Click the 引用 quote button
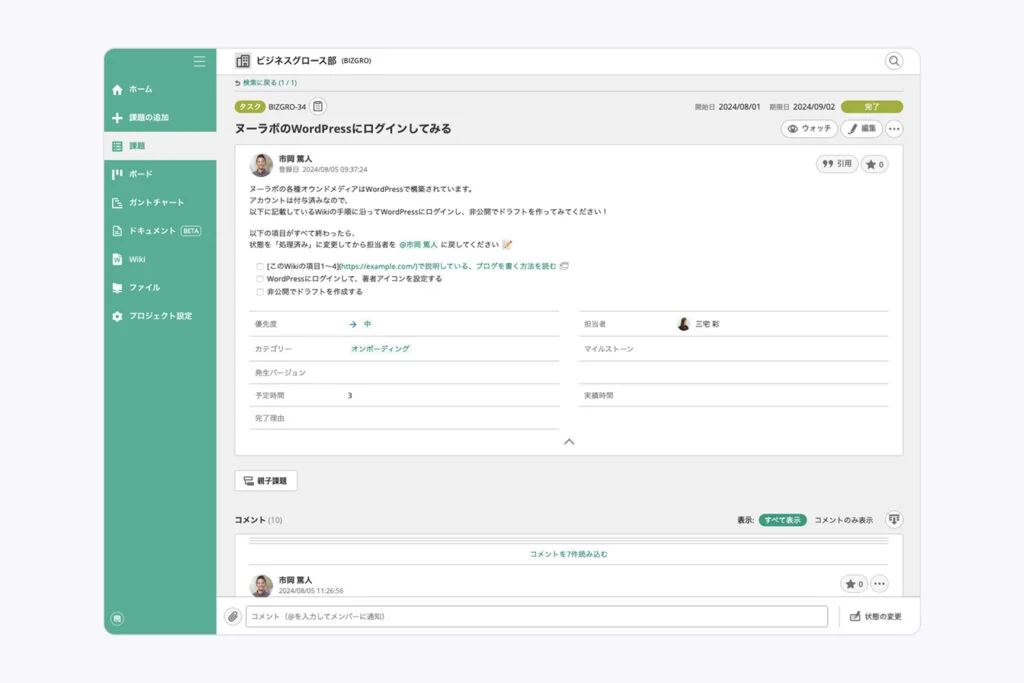The width and height of the screenshot is (1024, 683). pos(837,164)
